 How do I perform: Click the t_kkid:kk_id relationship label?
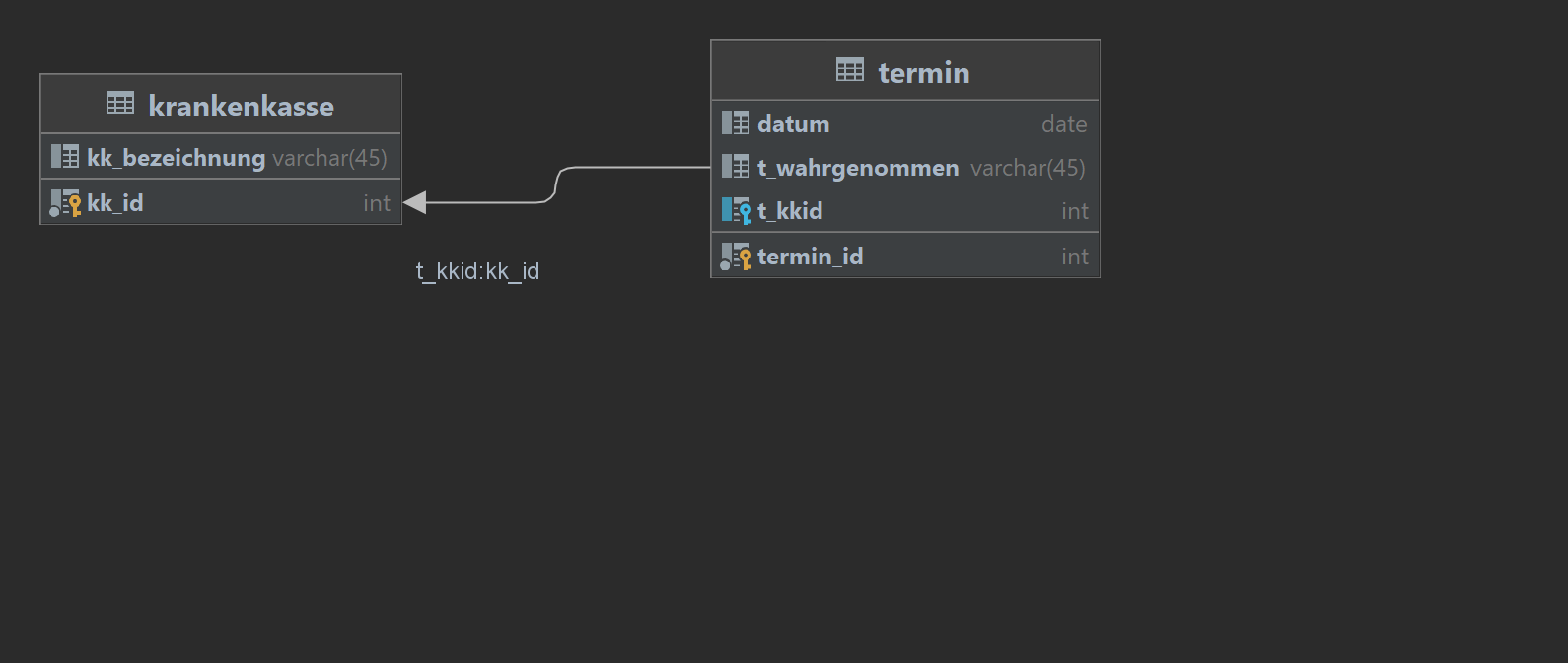click(477, 271)
